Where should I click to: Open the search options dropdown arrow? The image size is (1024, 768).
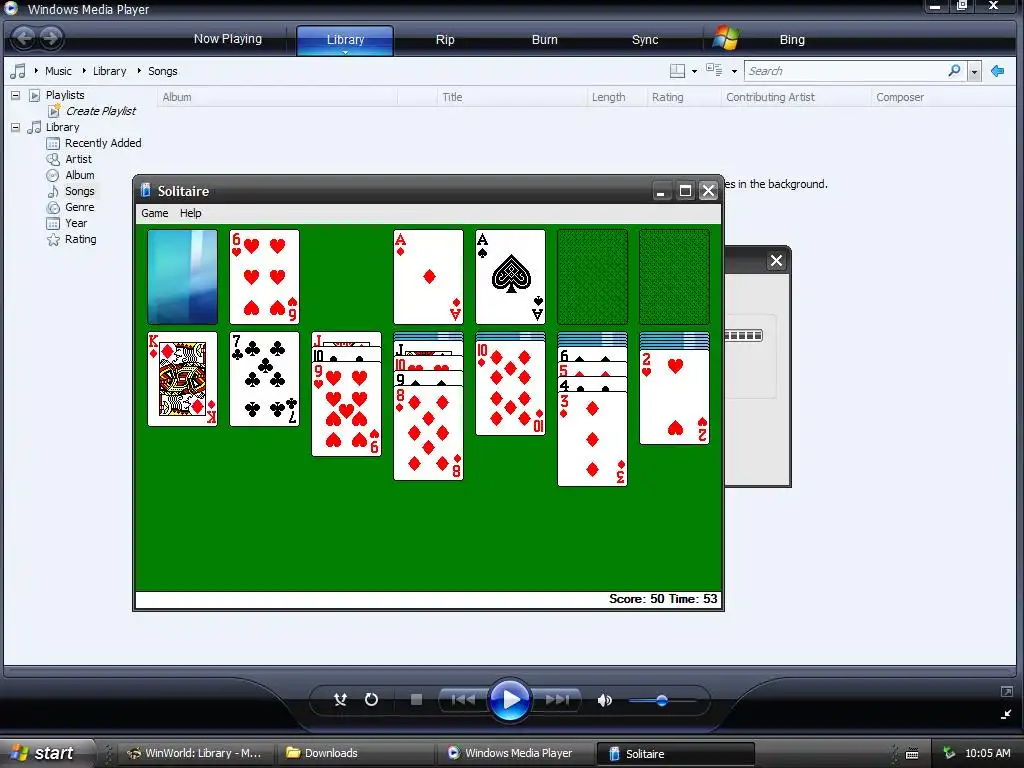click(x=974, y=71)
